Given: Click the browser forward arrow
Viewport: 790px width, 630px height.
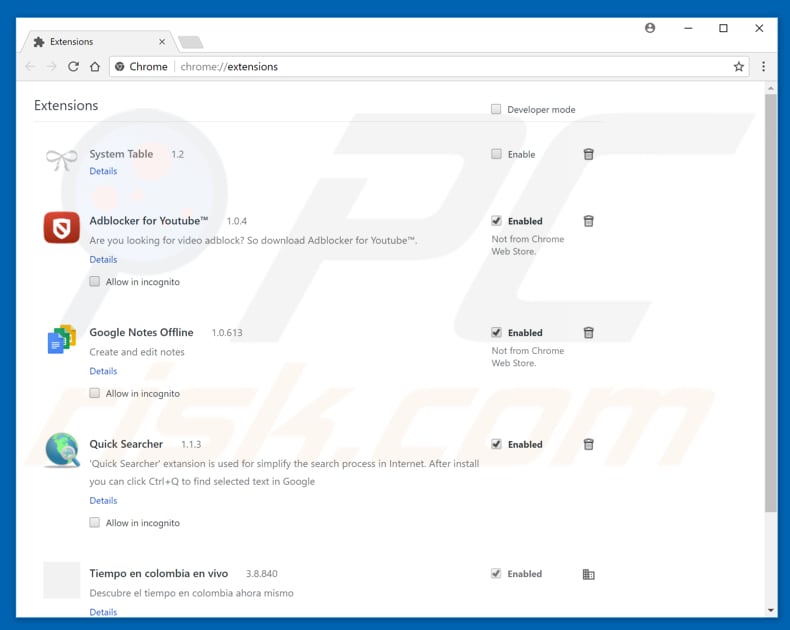Looking at the screenshot, I should (x=51, y=67).
